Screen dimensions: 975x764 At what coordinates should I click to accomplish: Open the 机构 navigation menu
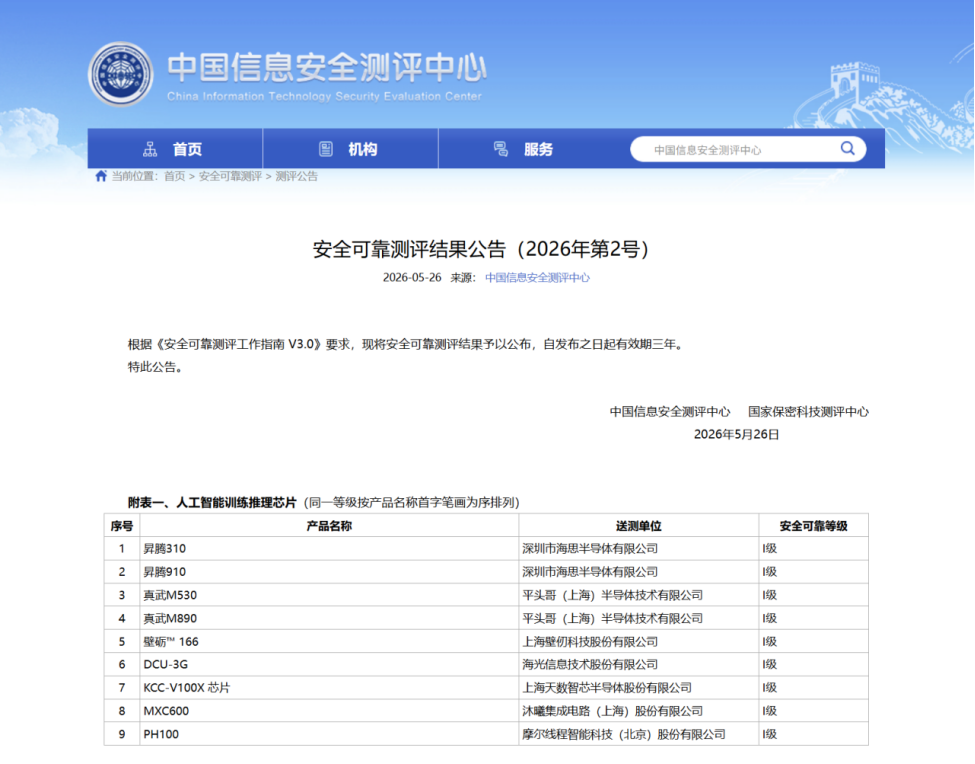(351, 149)
